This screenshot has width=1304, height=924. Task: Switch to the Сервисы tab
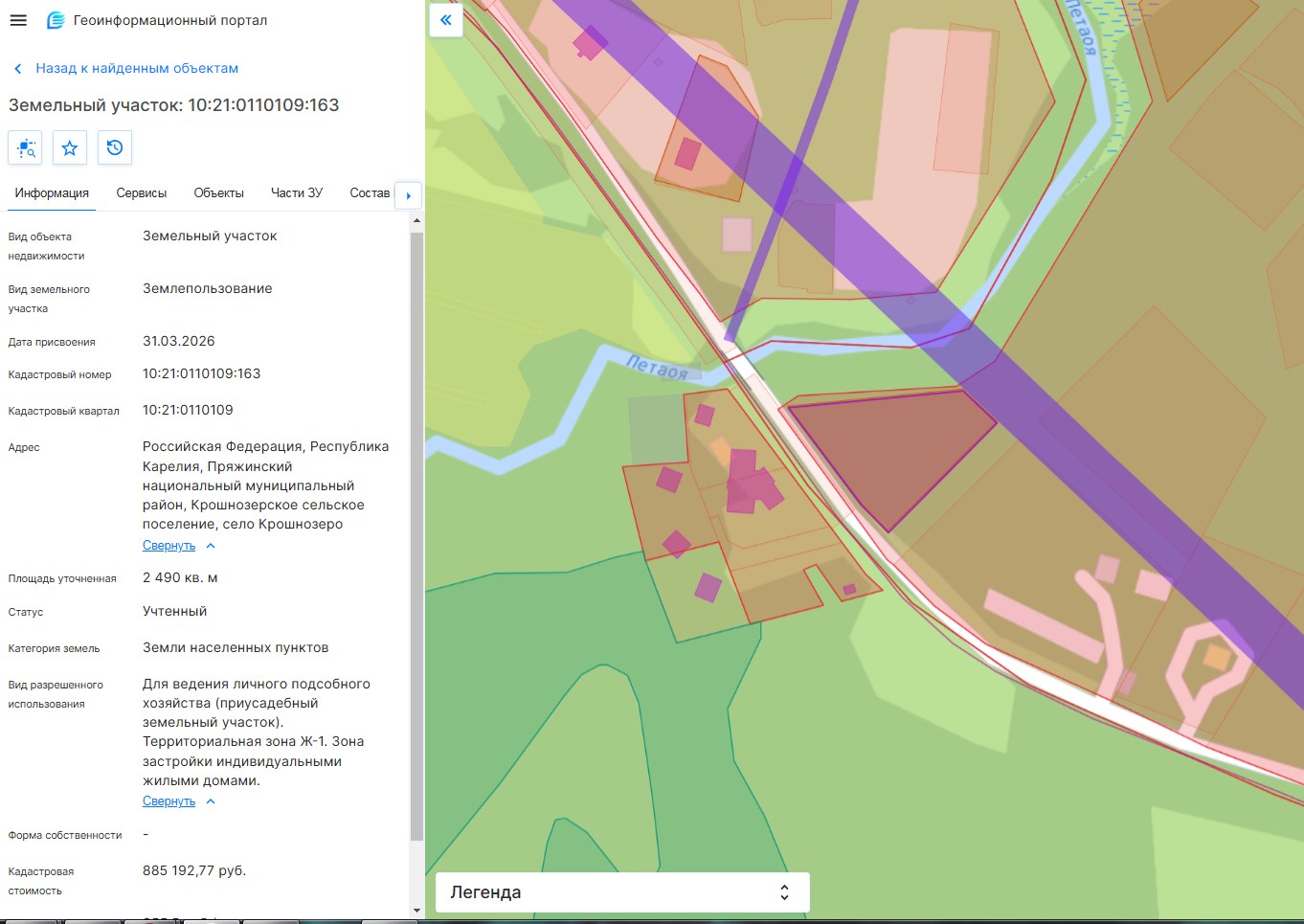142,193
